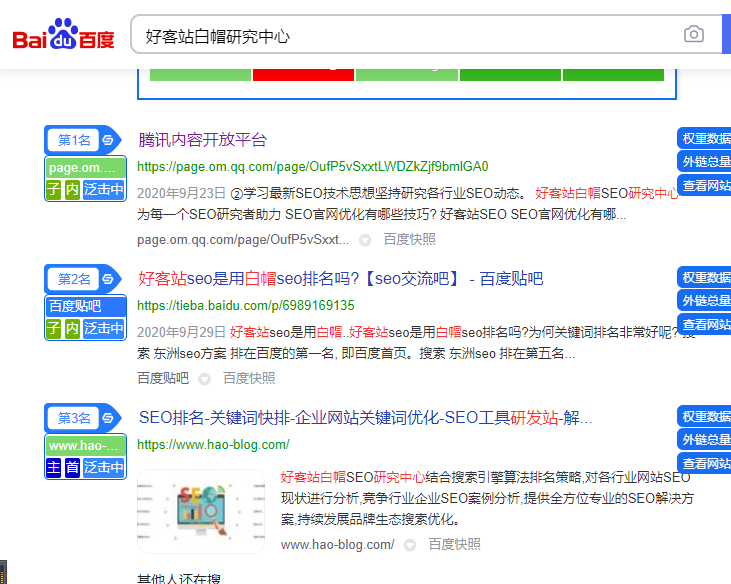This screenshot has height=584, width=731.
Task: Open camera image search icon
Action: pos(694,34)
